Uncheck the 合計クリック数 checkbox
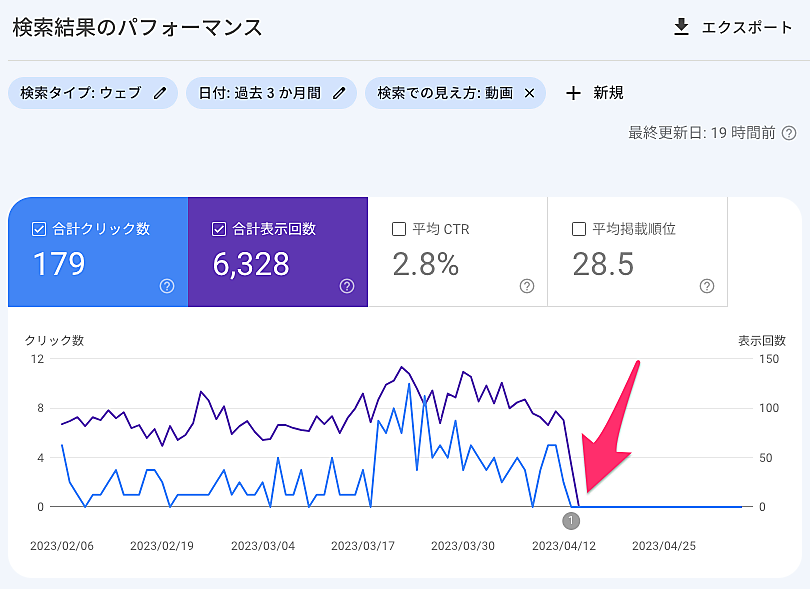This screenshot has height=589, width=810. point(39,229)
